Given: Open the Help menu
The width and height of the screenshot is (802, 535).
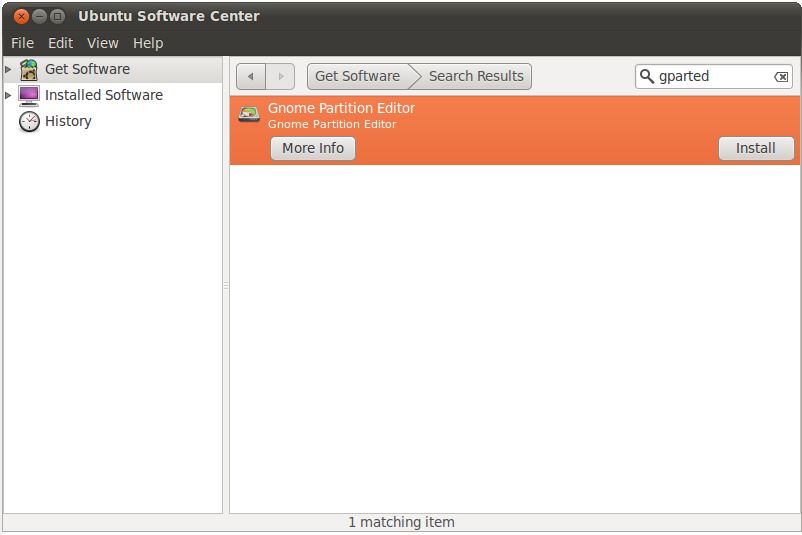Looking at the screenshot, I should pos(148,43).
